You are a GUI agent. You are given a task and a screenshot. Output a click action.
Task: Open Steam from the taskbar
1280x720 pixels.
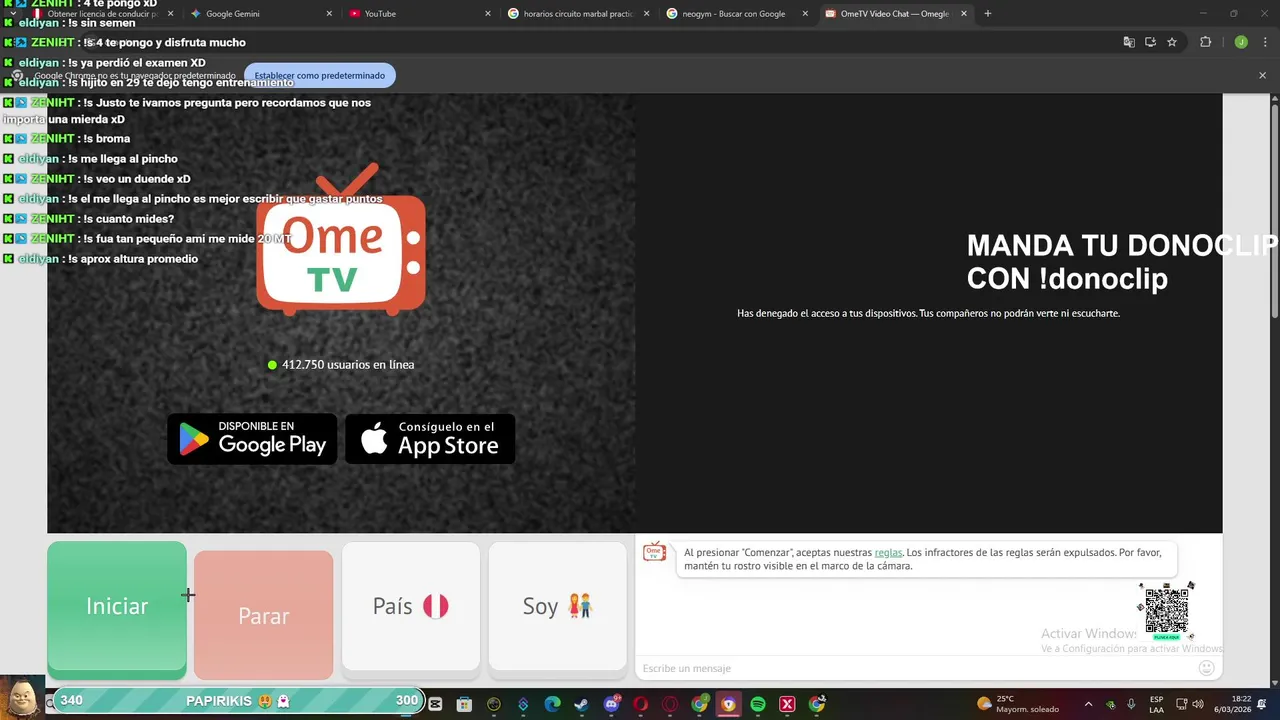click(x=581, y=704)
